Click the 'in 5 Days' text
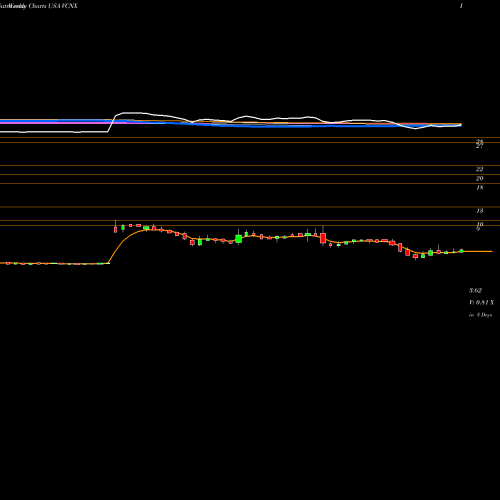The image size is (500, 500). [480, 315]
